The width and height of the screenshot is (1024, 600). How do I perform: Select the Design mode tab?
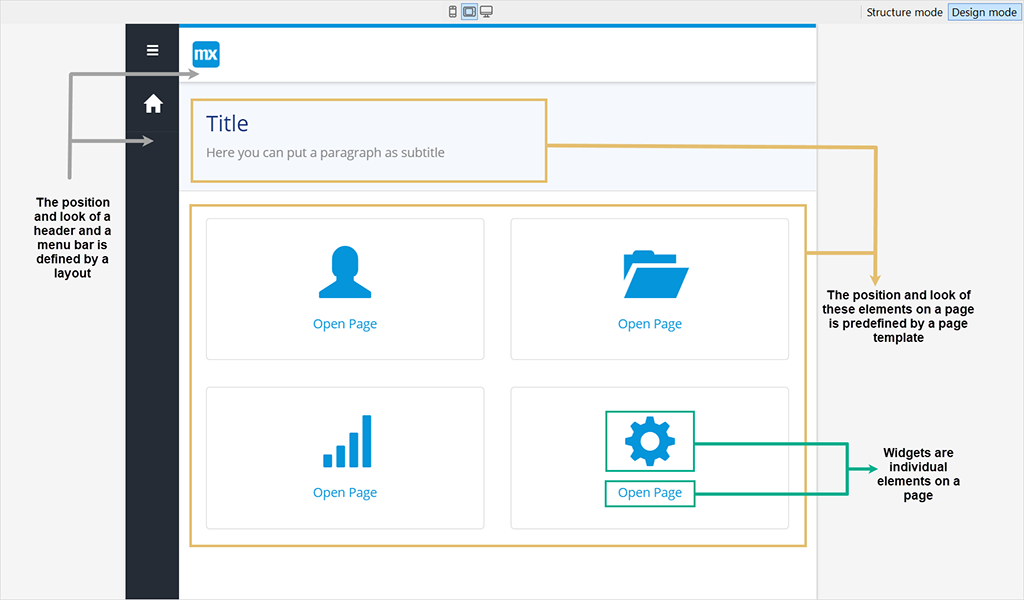coord(983,12)
